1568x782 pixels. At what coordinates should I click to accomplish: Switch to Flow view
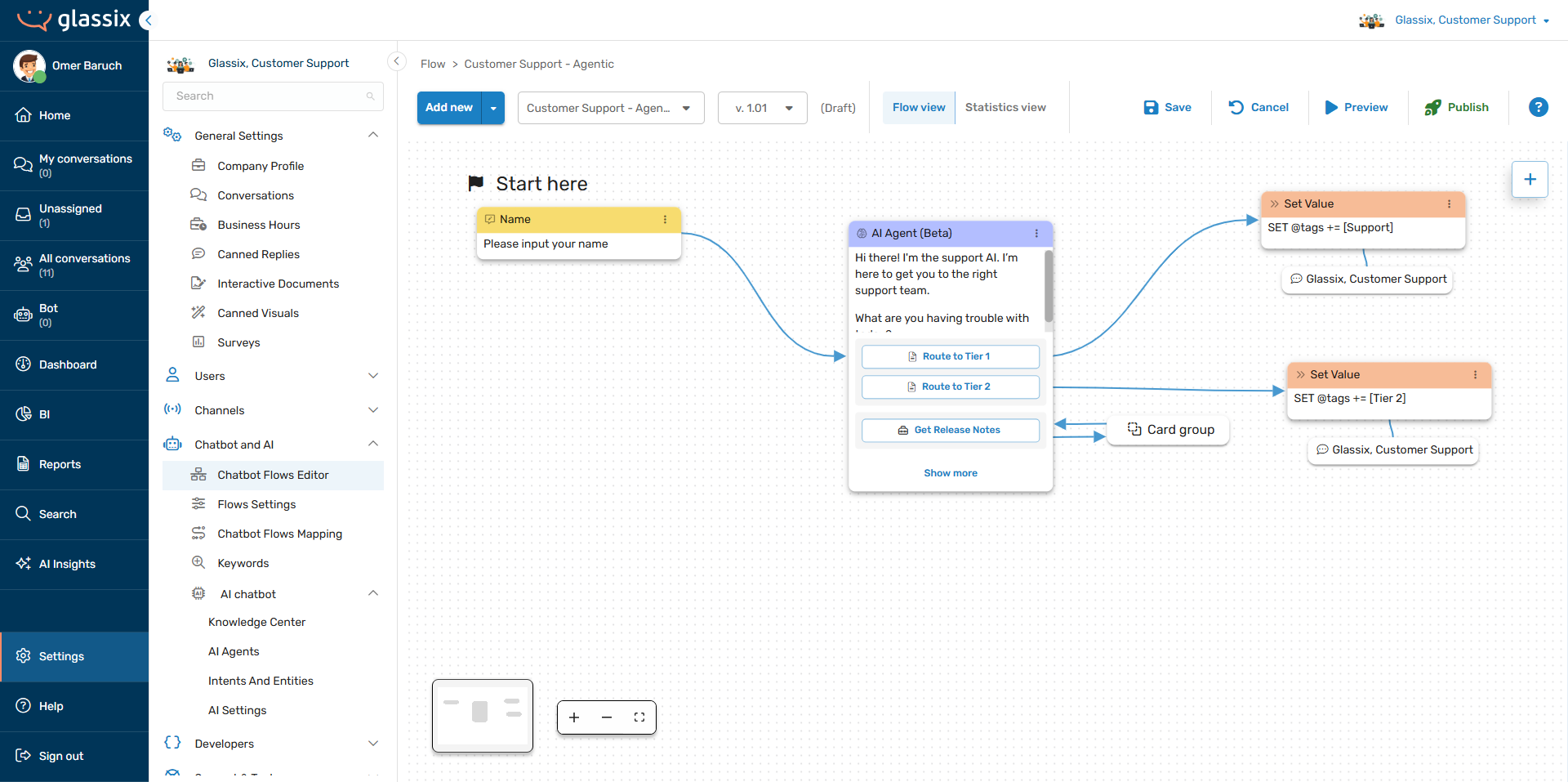pyautogui.click(x=919, y=107)
